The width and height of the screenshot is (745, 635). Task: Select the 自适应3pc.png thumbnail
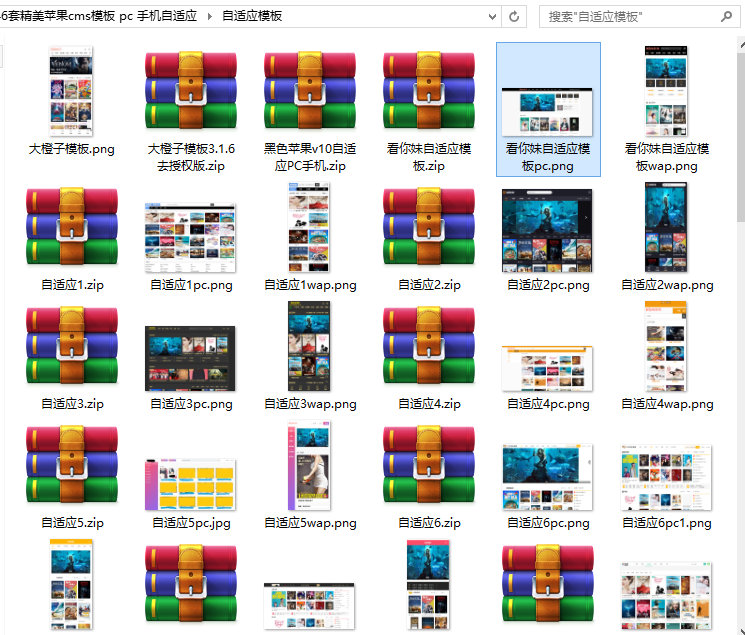tap(191, 358)
